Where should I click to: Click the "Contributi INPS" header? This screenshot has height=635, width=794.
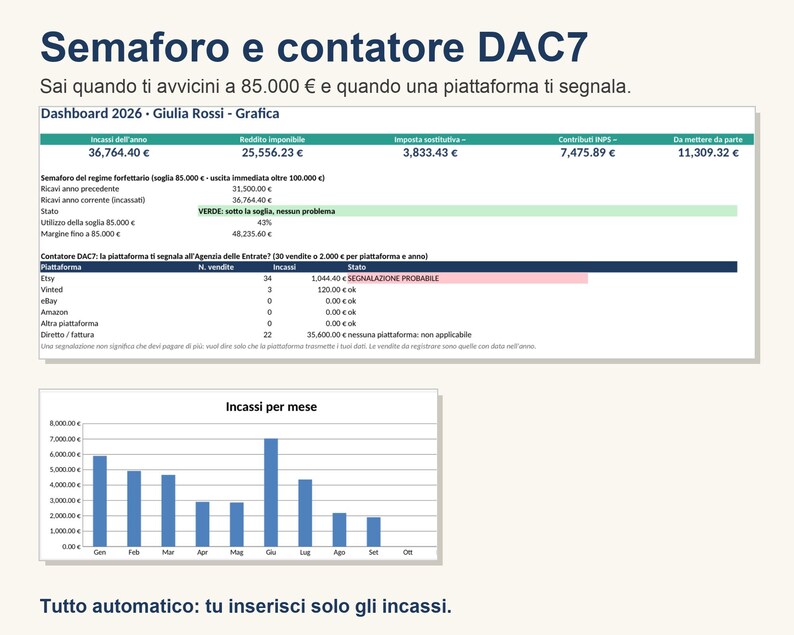point(587,139)
